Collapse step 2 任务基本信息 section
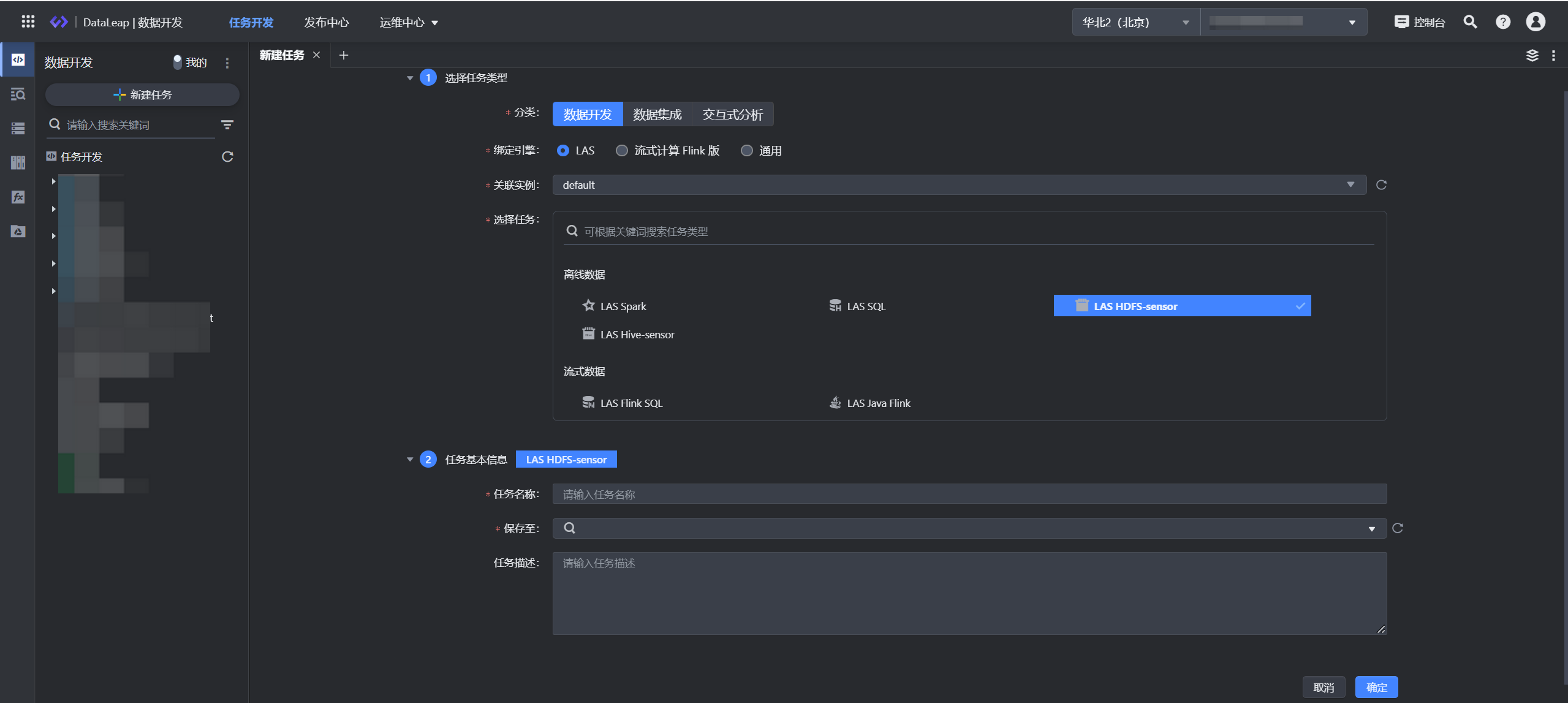 pyautogui.click(x=410, y=460)
